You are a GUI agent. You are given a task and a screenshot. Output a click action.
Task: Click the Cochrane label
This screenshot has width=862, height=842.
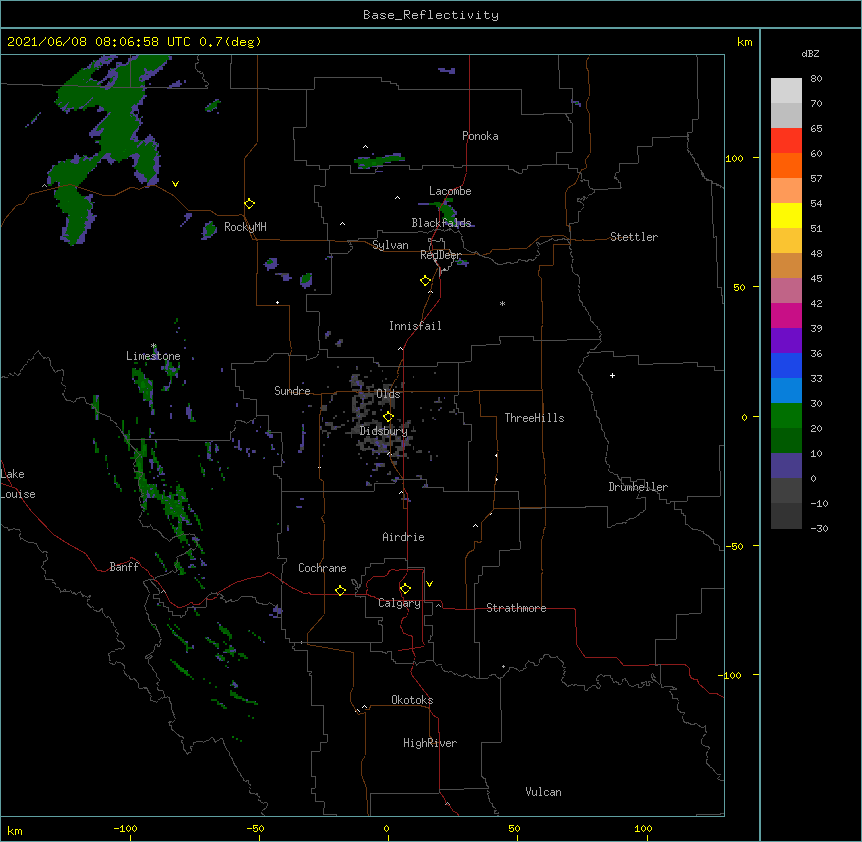[x=322, y=568]
